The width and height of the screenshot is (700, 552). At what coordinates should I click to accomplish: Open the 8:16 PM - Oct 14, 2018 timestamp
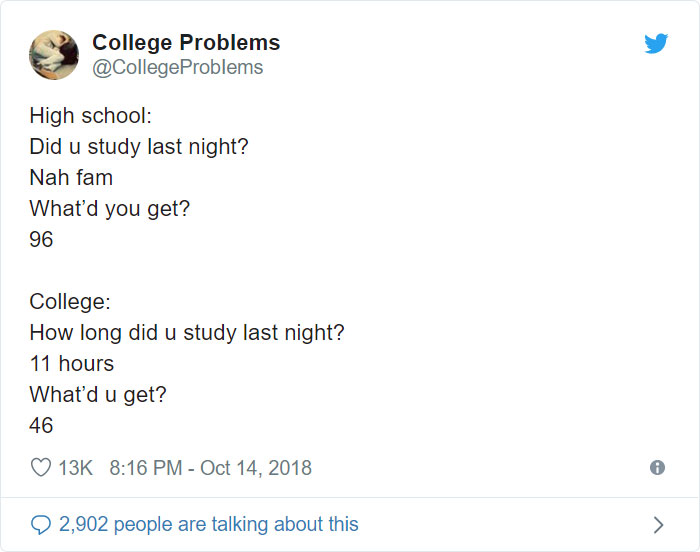(209, 468)
